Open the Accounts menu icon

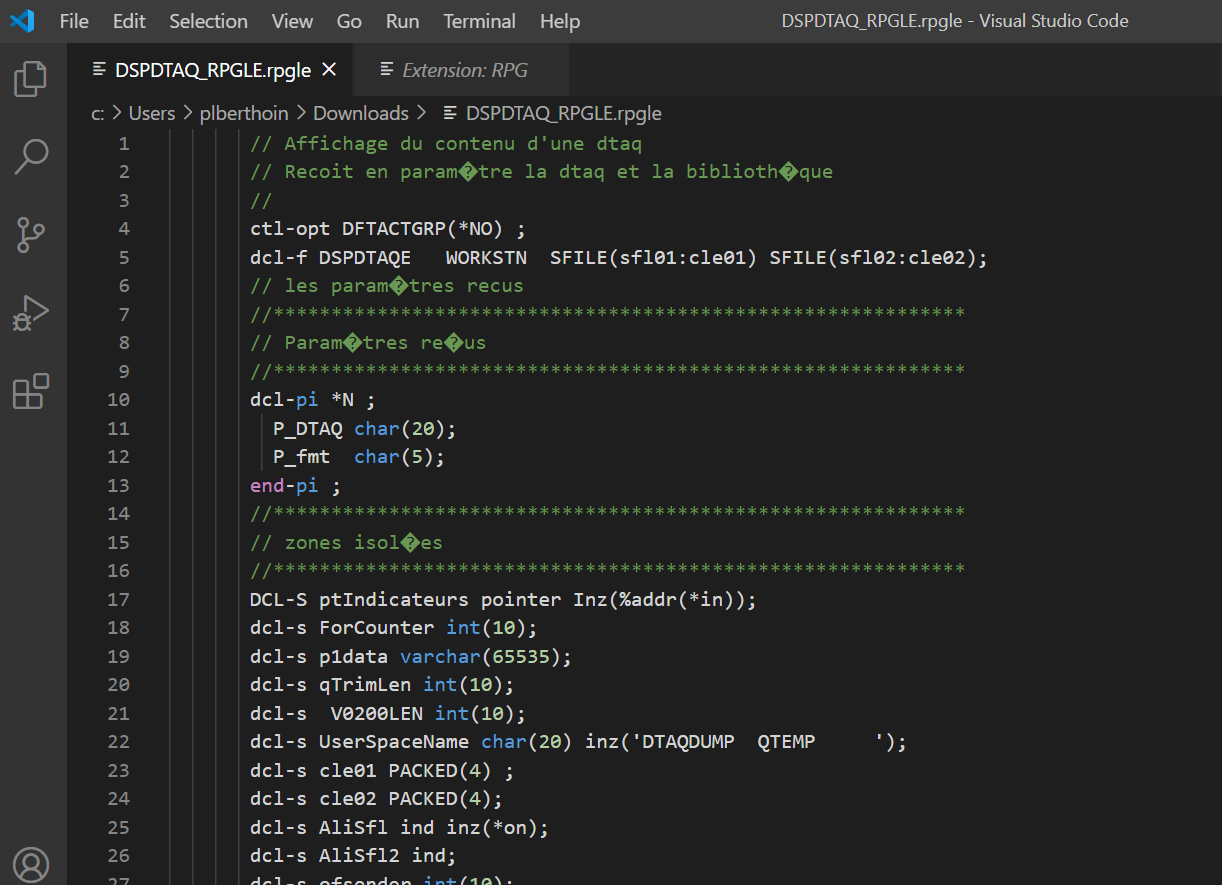pos(31,865)
